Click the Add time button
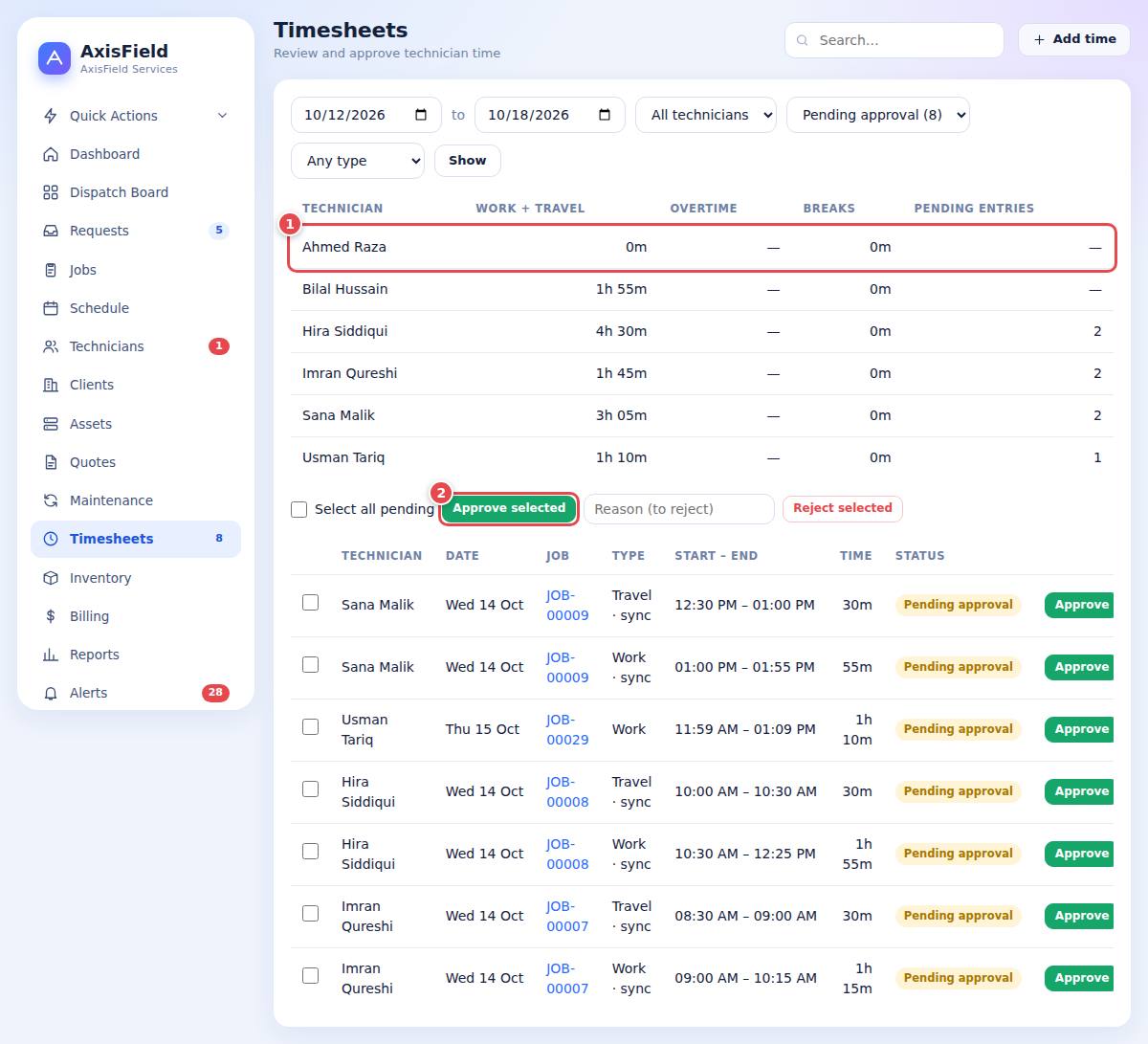The image size is (1148, 1044). point(1074,39)
